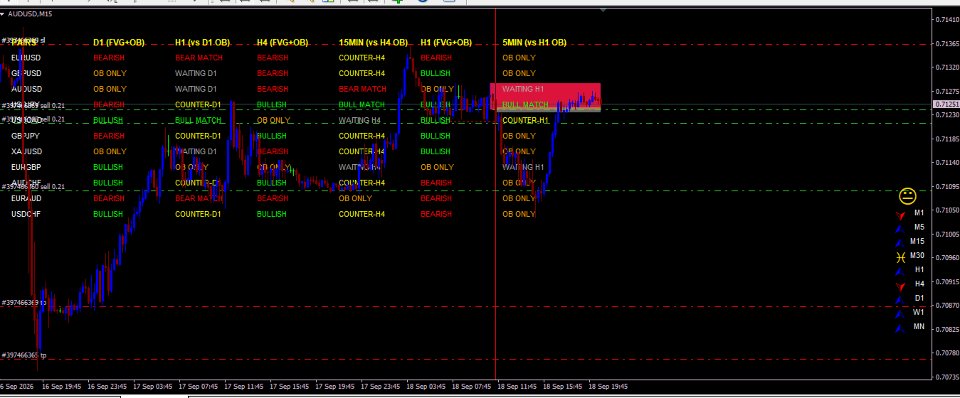Click the 0.71410 price axis label

pos(947,20)
